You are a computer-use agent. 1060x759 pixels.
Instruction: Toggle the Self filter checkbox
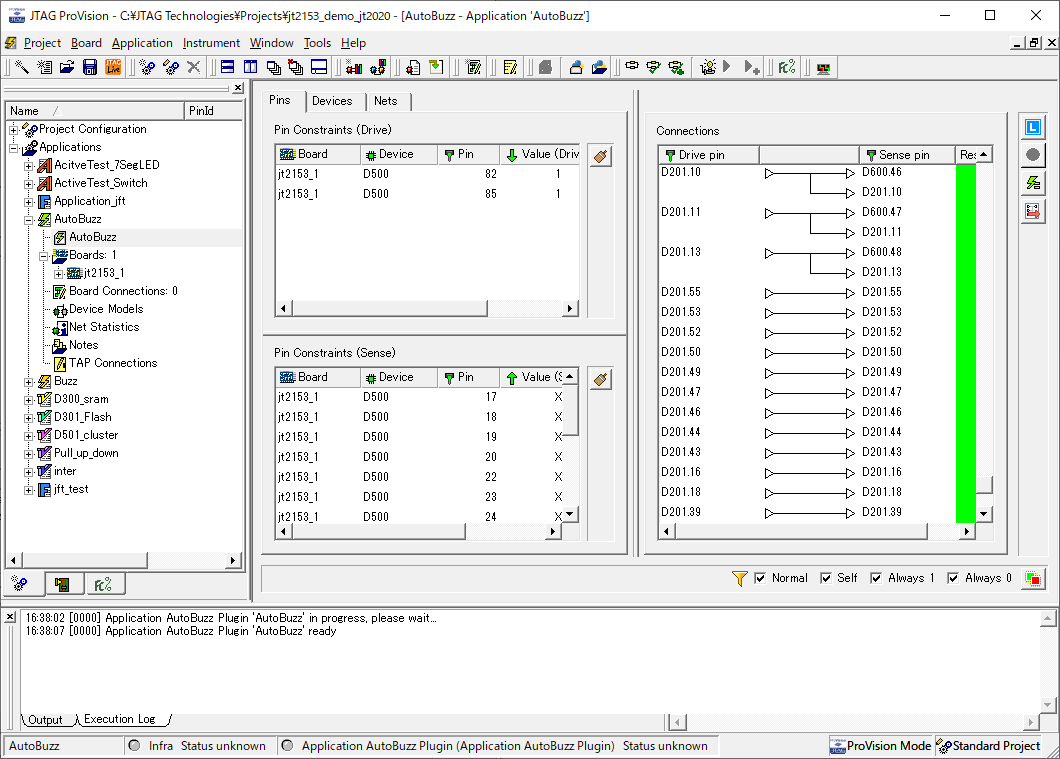pos(825,578)
